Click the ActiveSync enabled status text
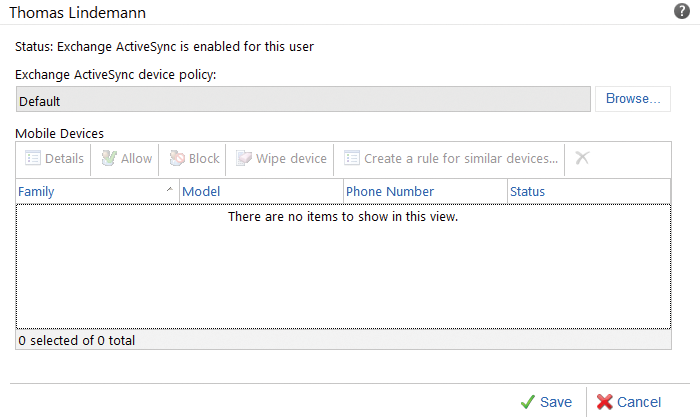700x420 pixels. click(164, 46)
